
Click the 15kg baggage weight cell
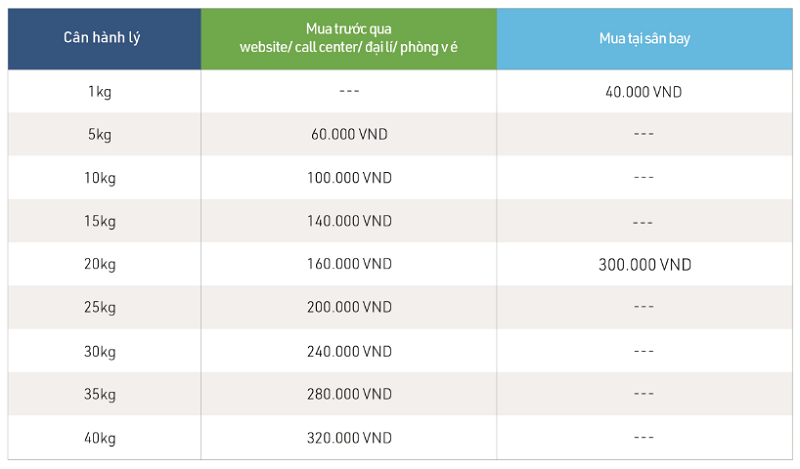coord(100,221)
